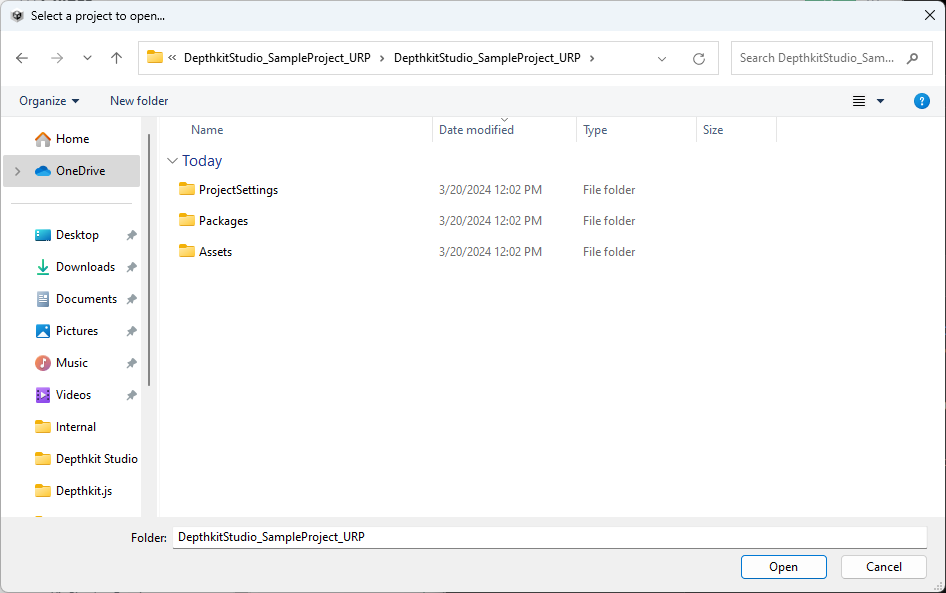The height and width of the screenshot is (593, 946).
Task: Click the Up one level arrow
Action: pyautogui.click(x=116, y=58)
